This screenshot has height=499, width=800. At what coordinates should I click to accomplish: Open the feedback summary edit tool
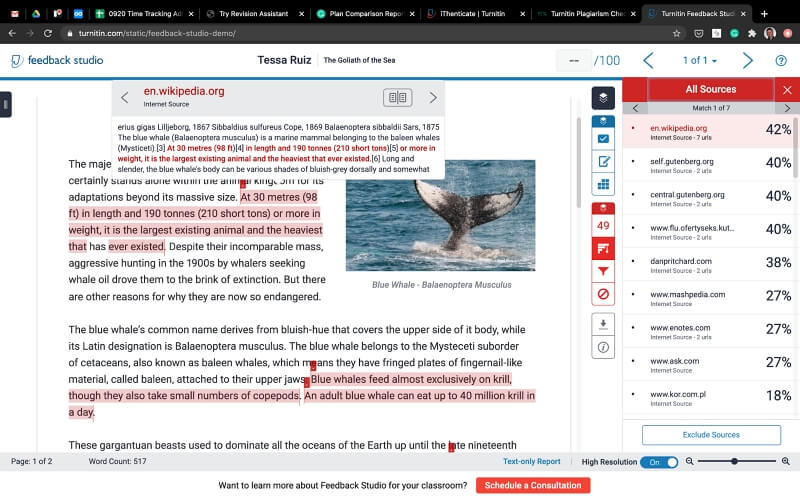(603, 162)
